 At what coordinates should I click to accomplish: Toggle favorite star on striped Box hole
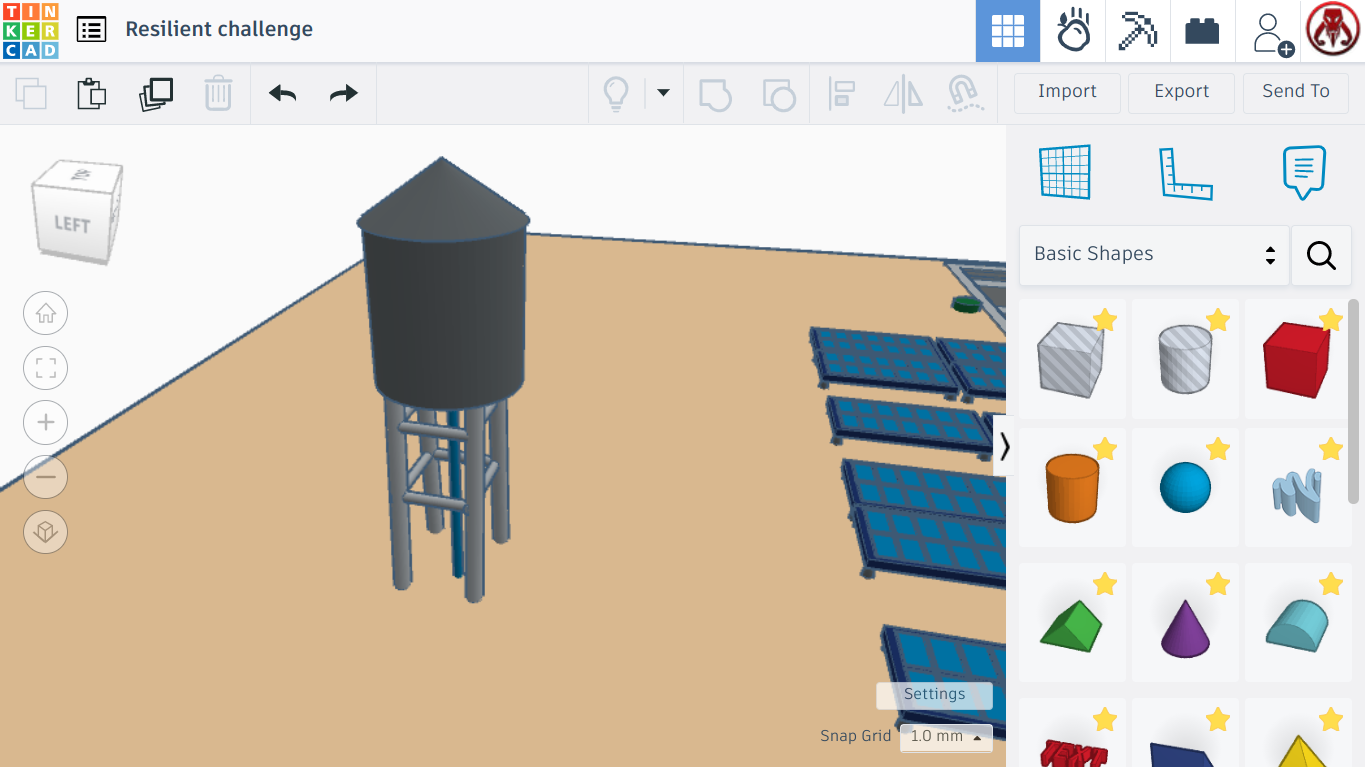click(x=1105, y=320)
